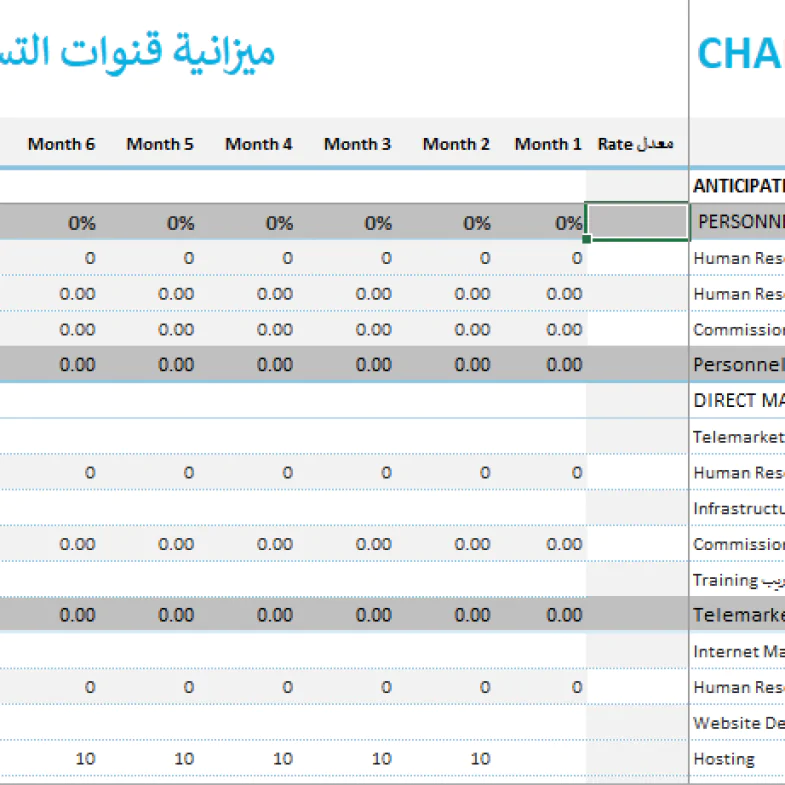Click the blue CHA title text
The image size is (785, 785).
[x=739, y=54]
